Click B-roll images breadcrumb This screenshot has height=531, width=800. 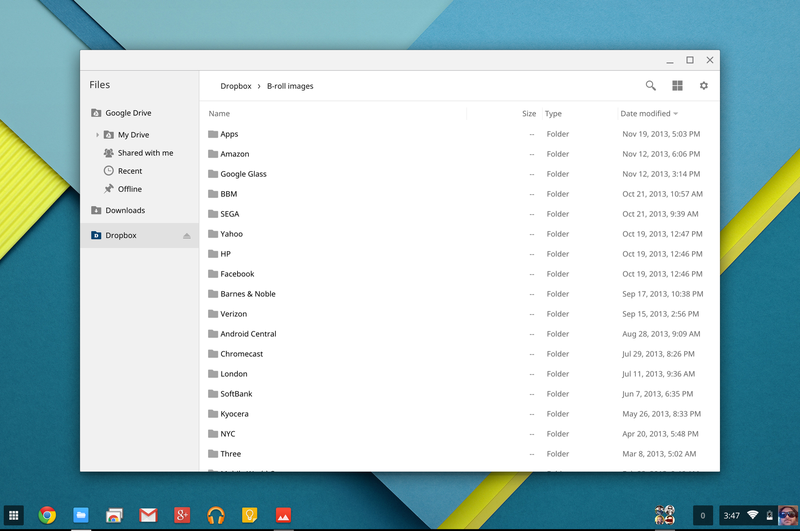click(290, 86)
